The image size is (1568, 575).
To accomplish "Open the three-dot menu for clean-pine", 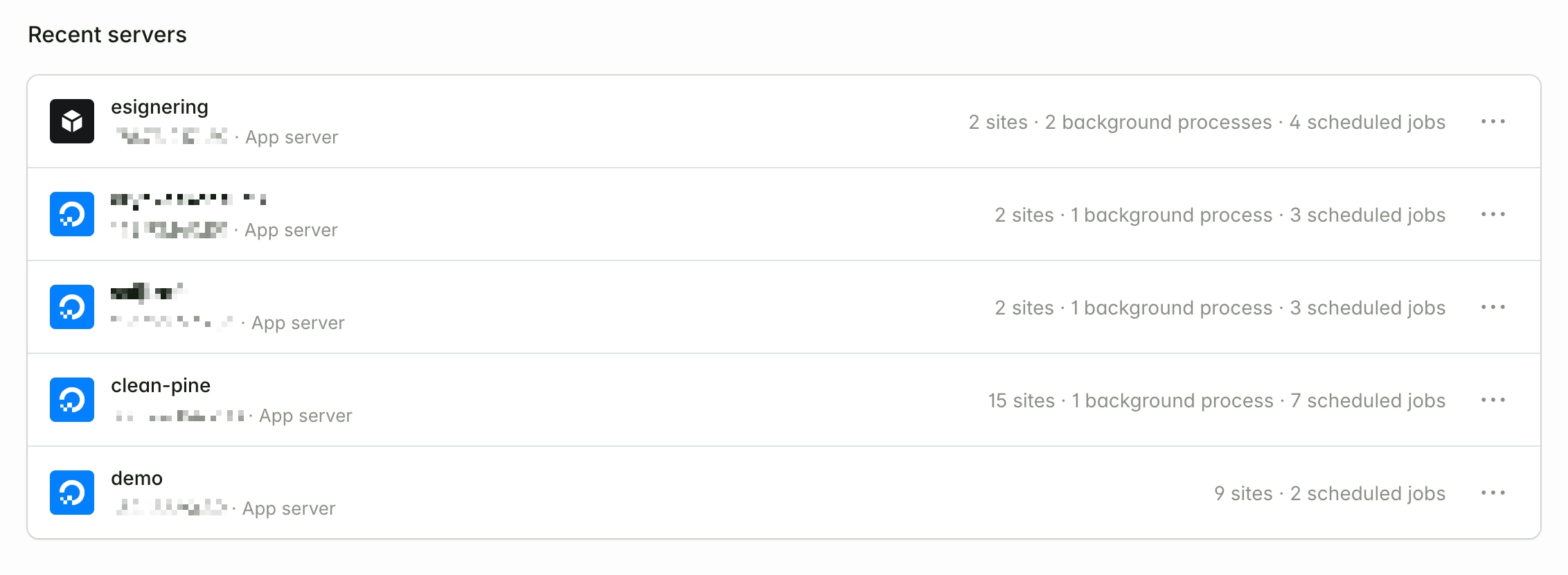I will (x=1493, y=400).
